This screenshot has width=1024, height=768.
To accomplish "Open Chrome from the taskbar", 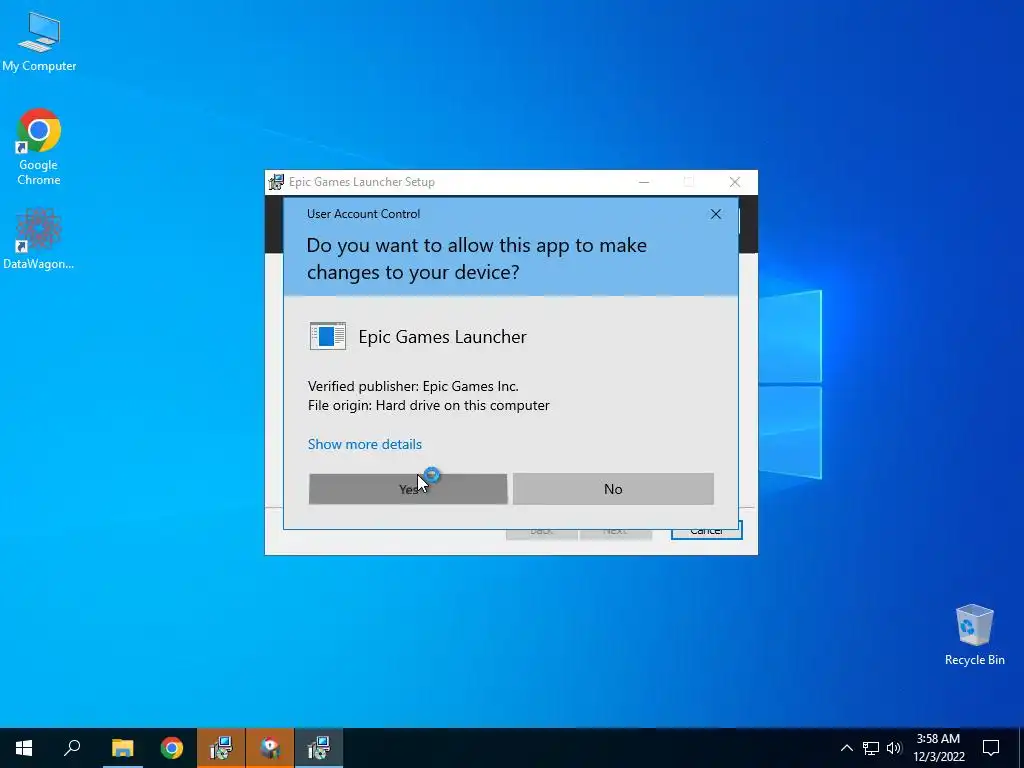I will point(172,748).
